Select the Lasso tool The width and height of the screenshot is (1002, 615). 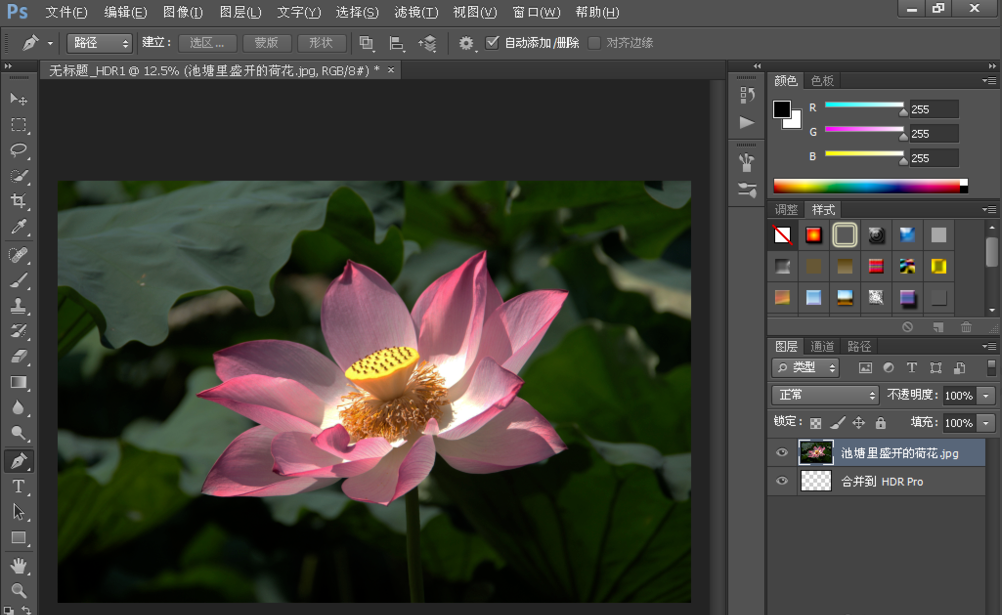click(x=19, y=150)
